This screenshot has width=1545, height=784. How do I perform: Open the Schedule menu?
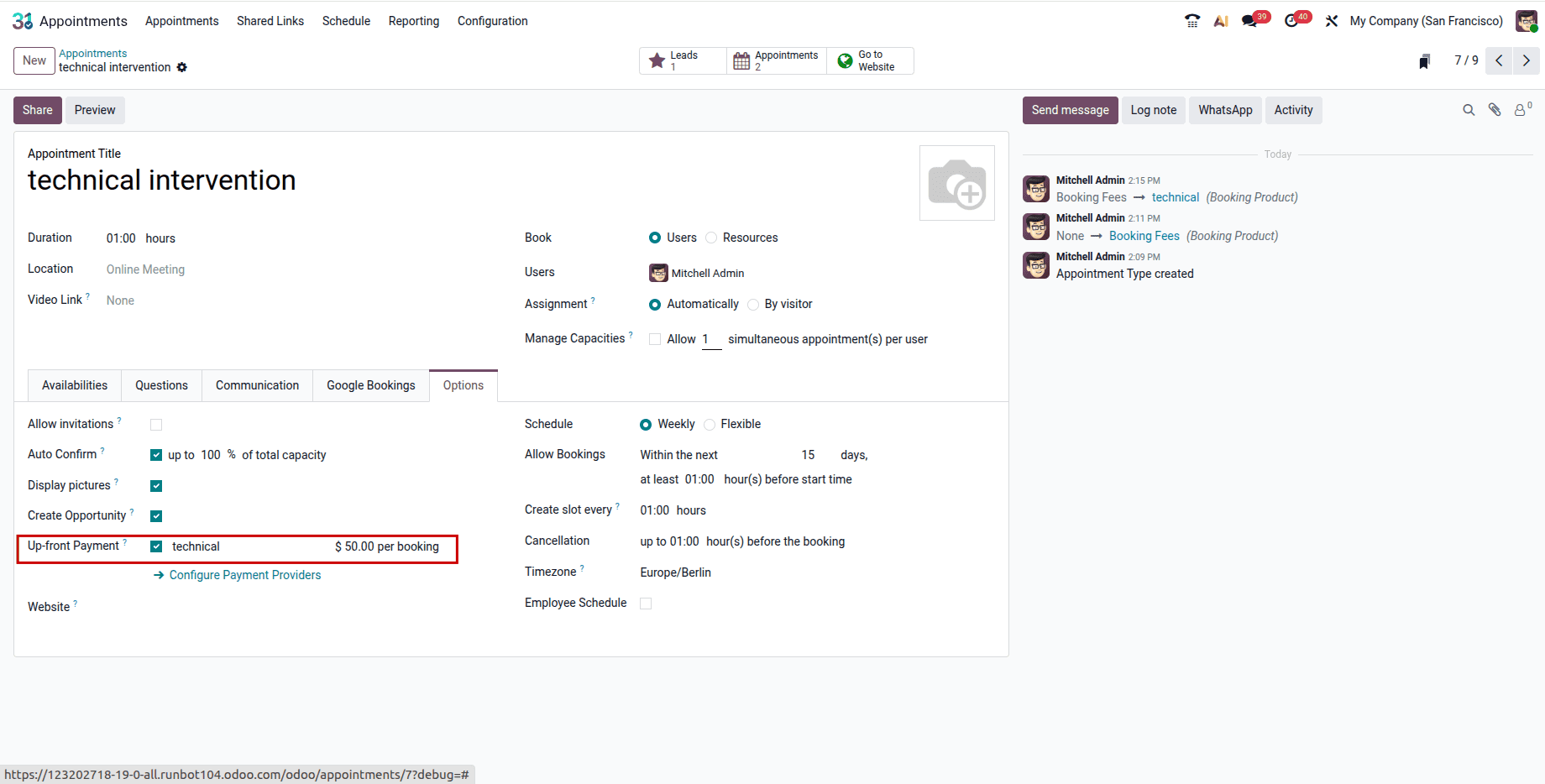346,21
